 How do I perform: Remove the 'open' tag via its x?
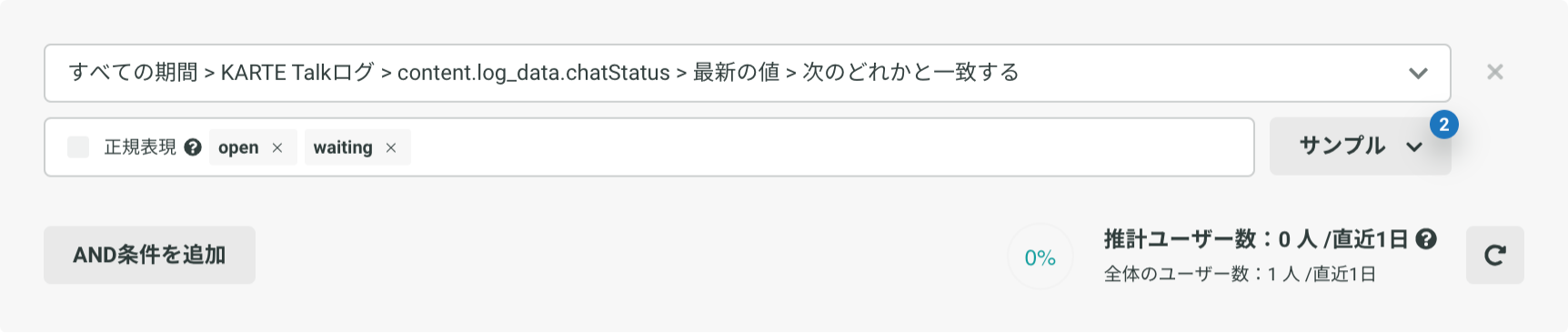coord(277,147)
